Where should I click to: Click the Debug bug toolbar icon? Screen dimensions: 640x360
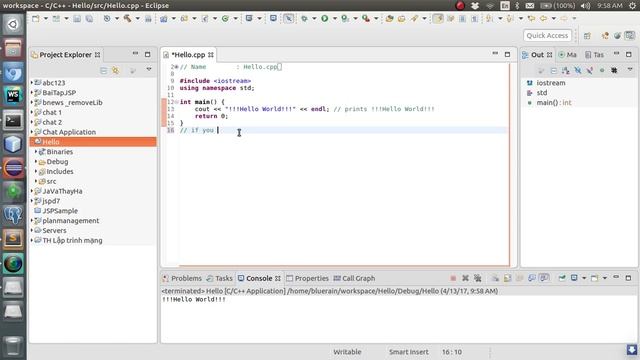coord(304,18)
